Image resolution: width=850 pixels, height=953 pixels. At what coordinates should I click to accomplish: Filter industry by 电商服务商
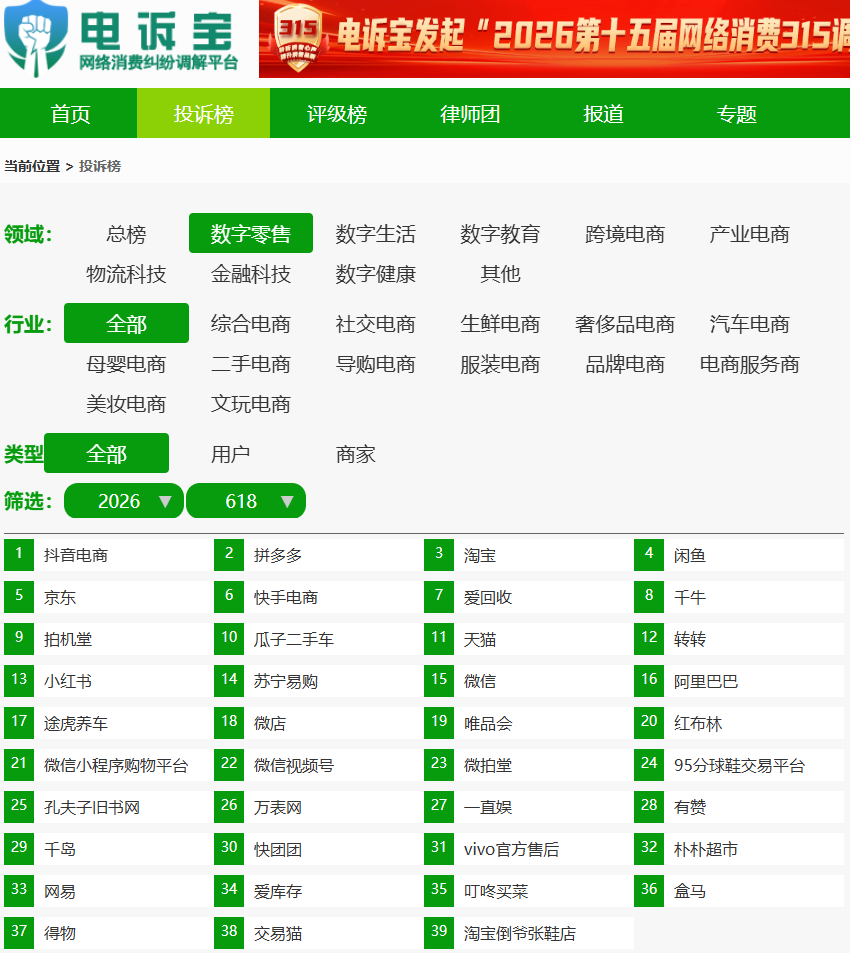(749, 363)
